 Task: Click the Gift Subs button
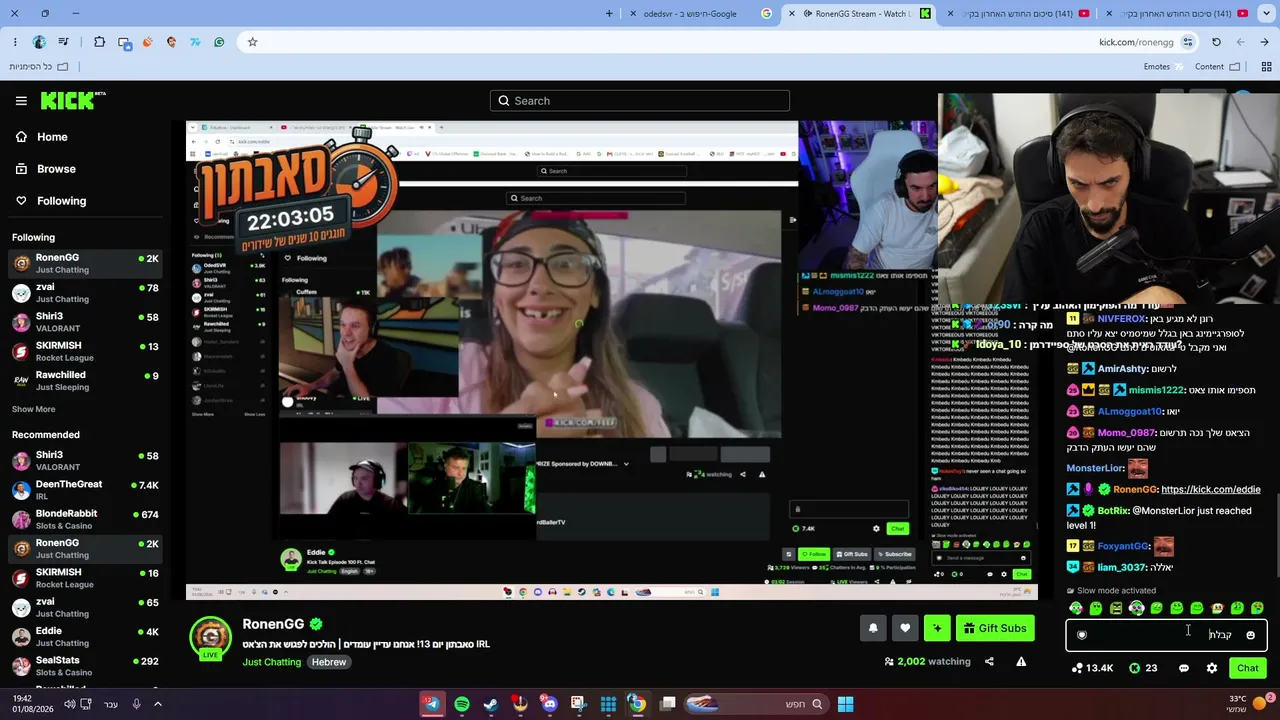(993, 628)
